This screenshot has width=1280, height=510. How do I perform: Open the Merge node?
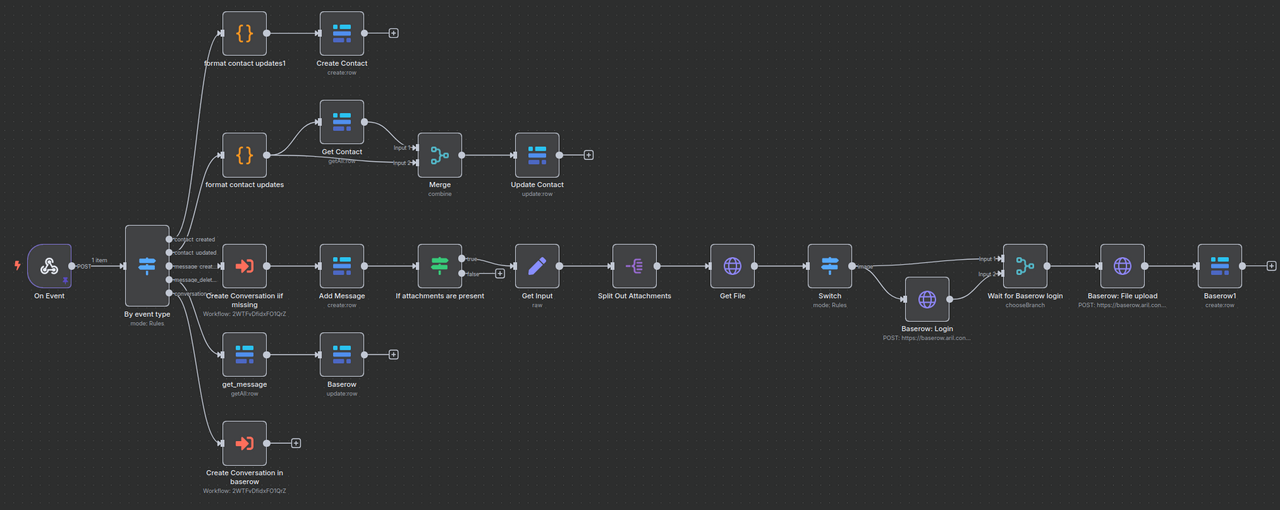coord(440,155)
